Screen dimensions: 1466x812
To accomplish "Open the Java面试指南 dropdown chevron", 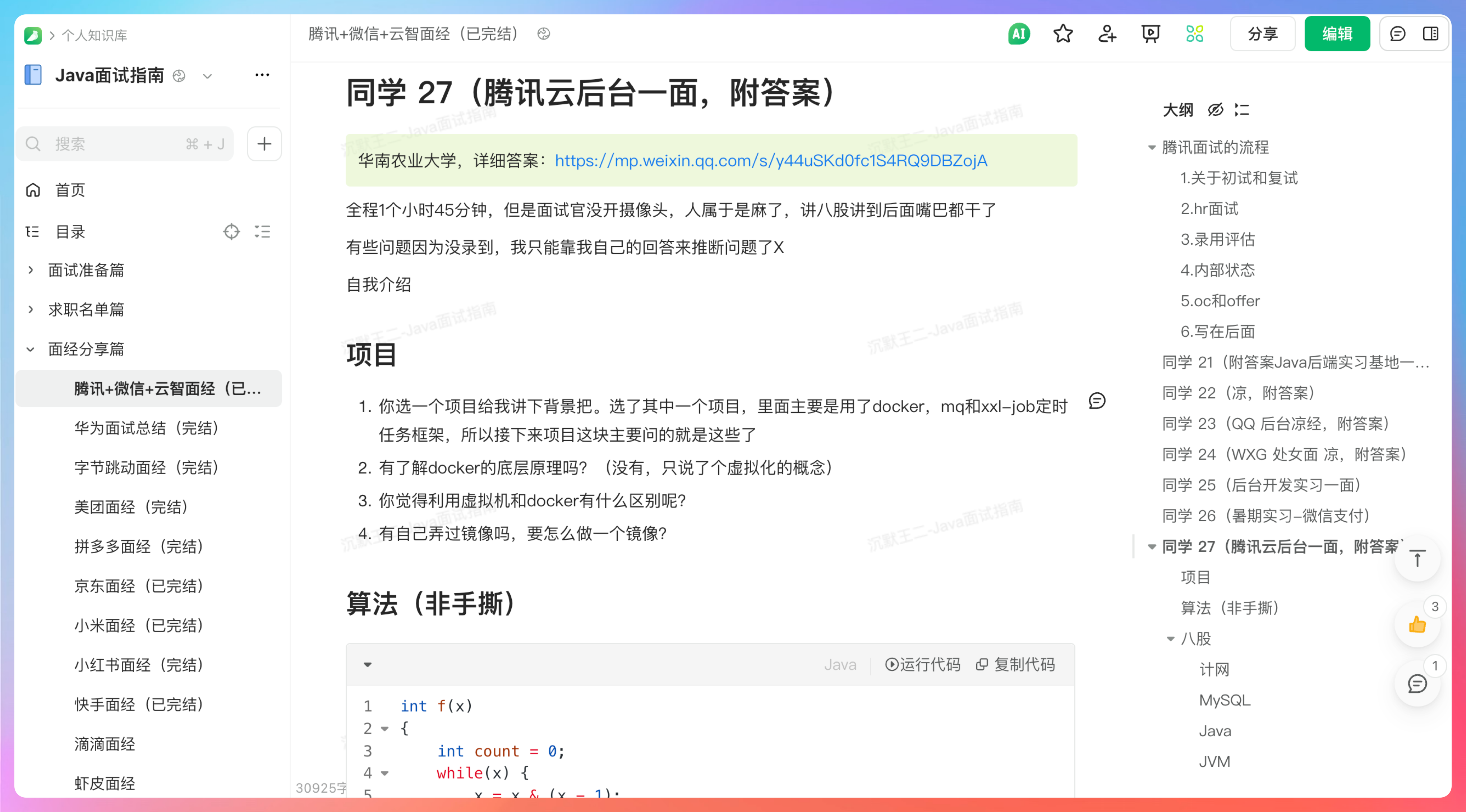I will pyautogui.click(x=207, y=76).
